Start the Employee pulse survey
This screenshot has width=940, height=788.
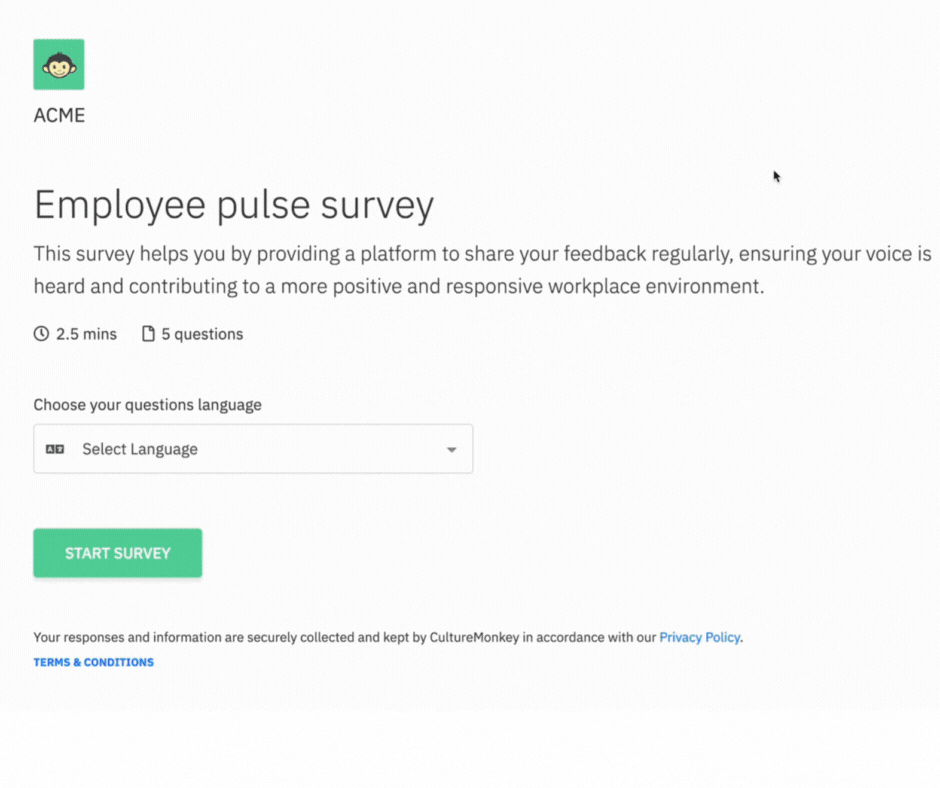[x=117, y=552]
